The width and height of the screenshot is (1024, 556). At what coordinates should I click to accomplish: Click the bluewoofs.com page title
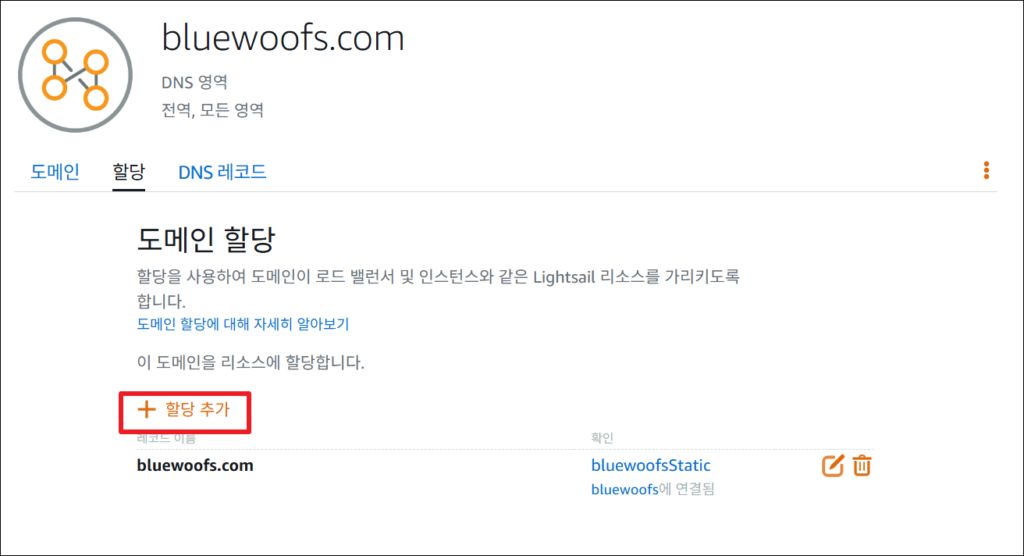click(x=283, y=38)
